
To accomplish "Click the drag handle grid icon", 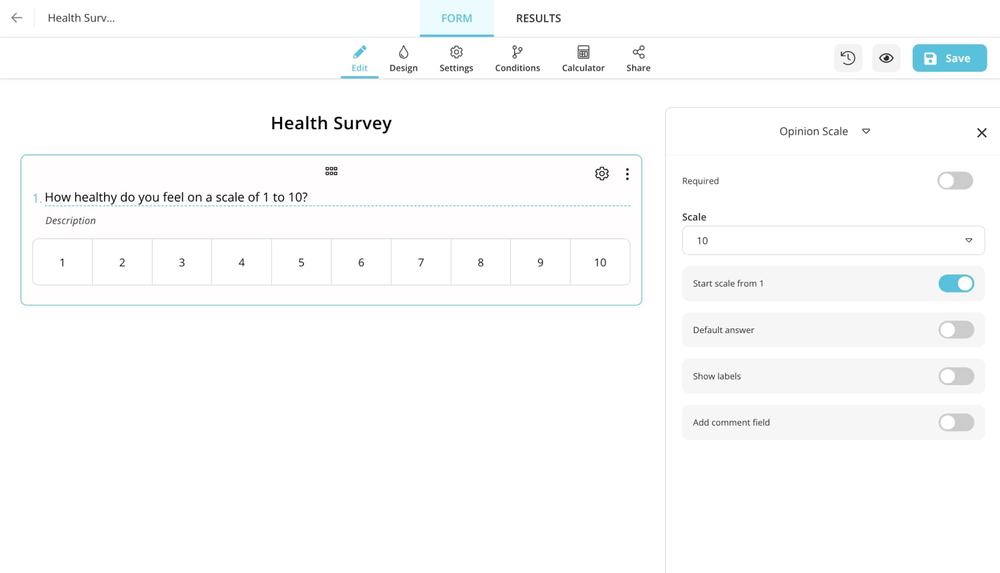I will (331, 171).
